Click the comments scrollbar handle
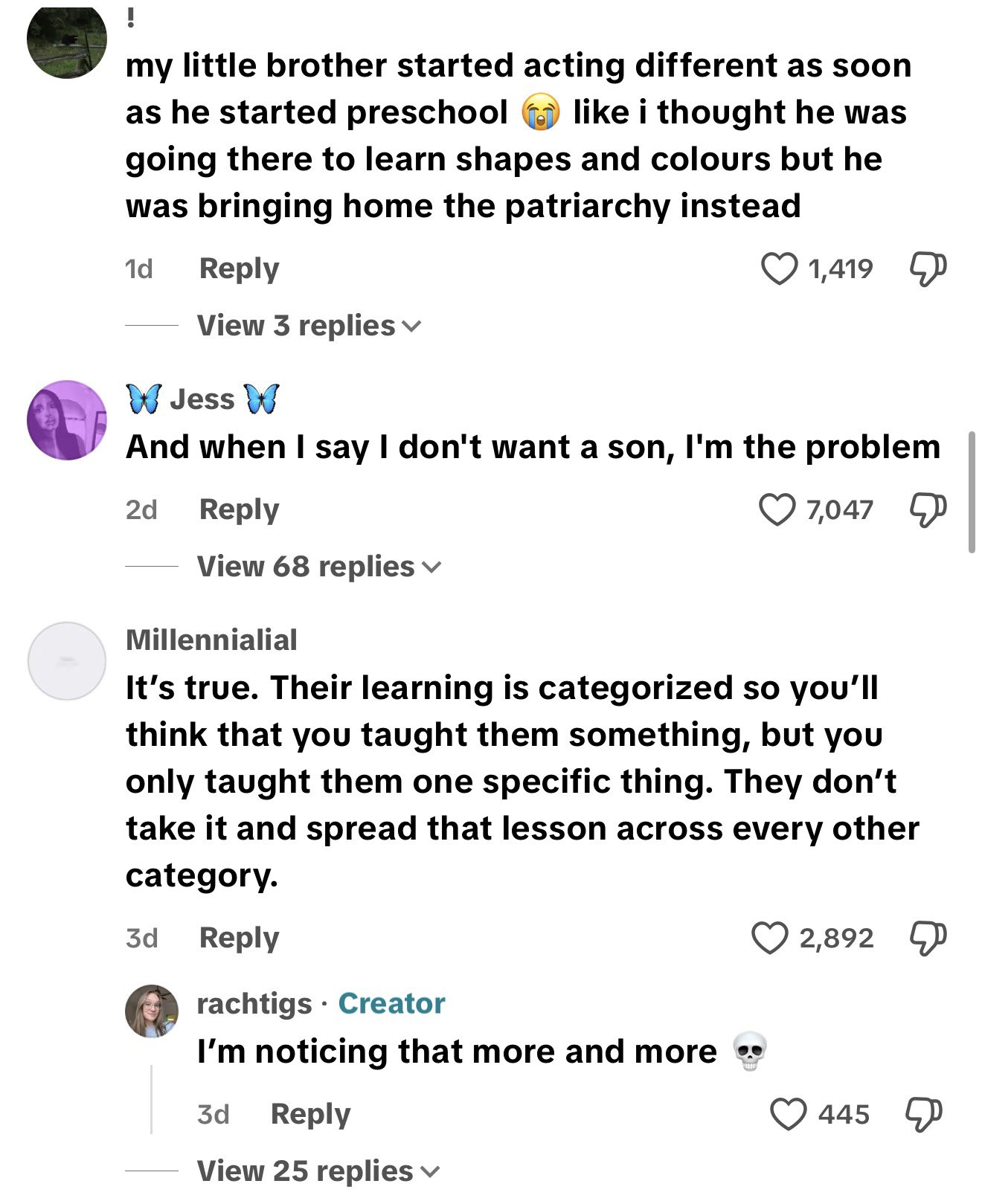Viewport: 982px width, 1204px height. [972, 492]
